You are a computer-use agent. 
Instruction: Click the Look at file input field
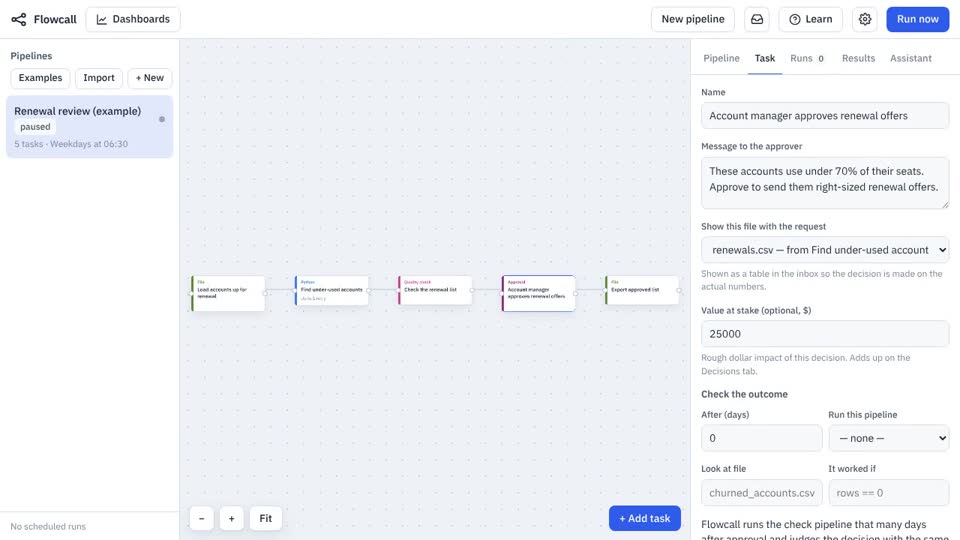(761, 493)
